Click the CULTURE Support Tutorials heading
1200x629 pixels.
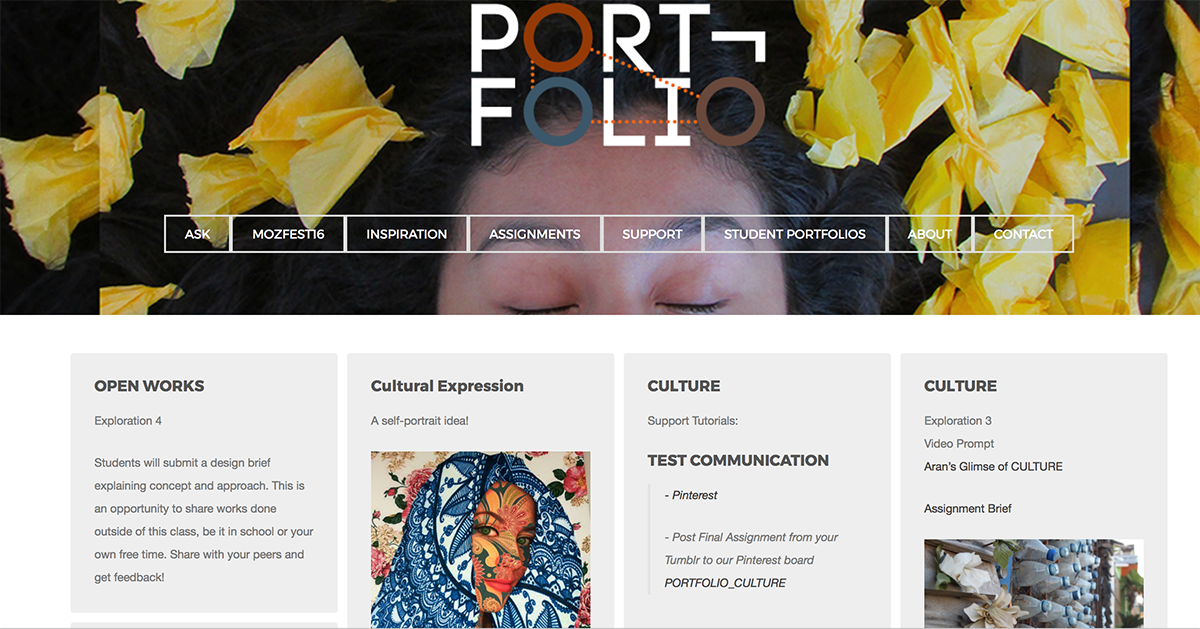(x=684, y=386)
